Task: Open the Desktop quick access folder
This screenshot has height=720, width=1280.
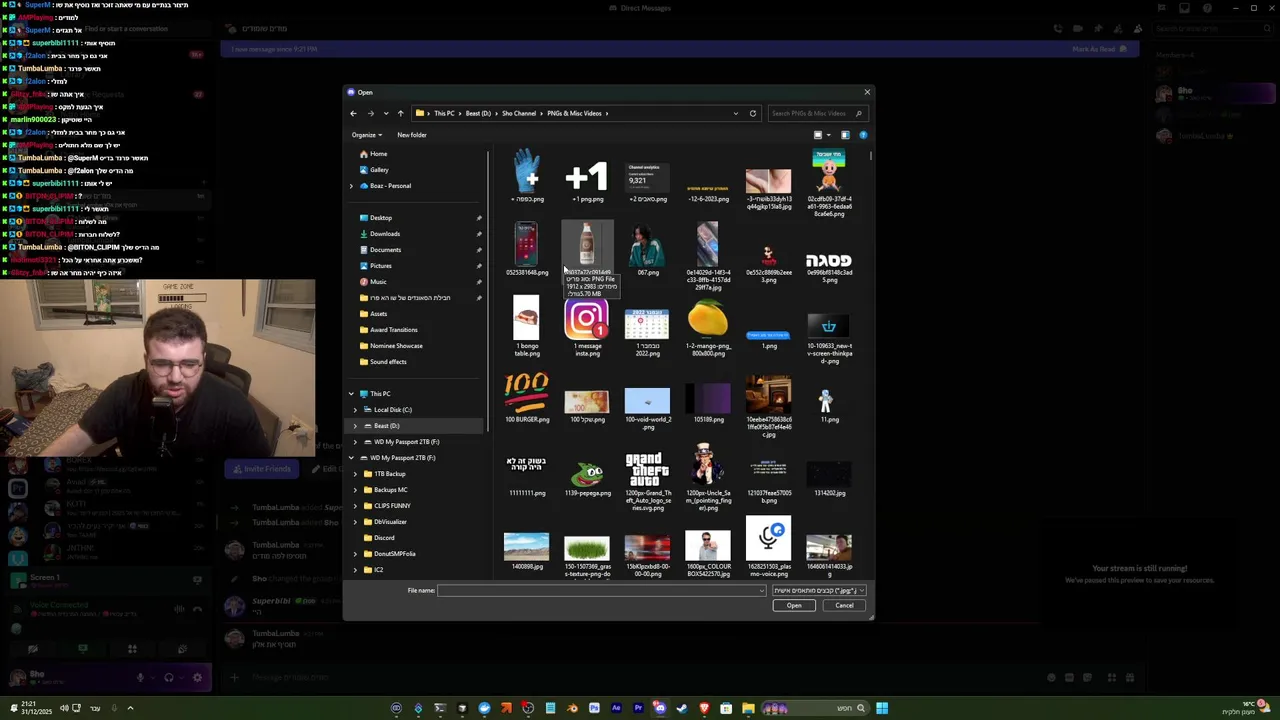Action: (x=380, y=218)
